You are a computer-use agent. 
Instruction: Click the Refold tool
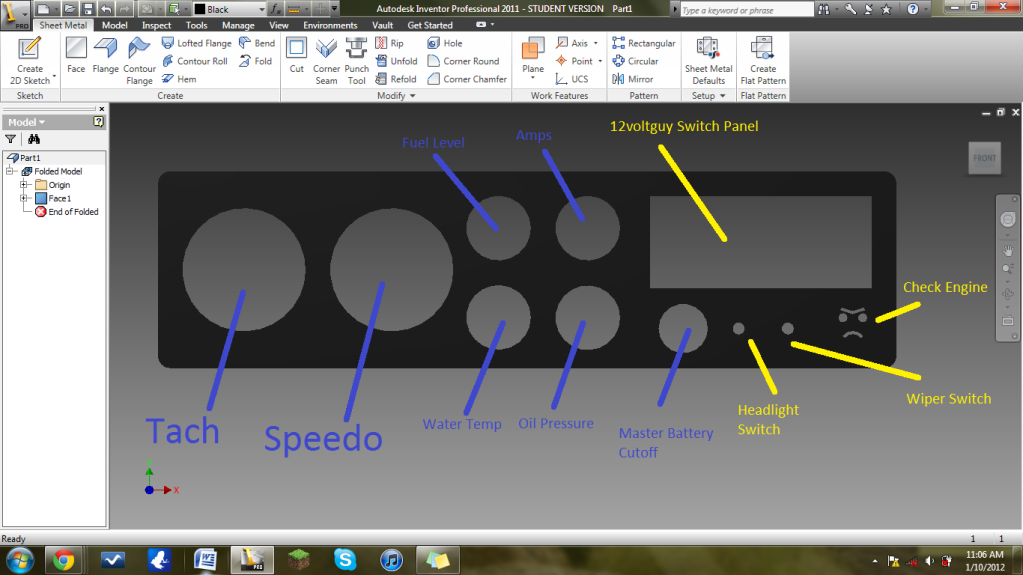tap(395, 79)
